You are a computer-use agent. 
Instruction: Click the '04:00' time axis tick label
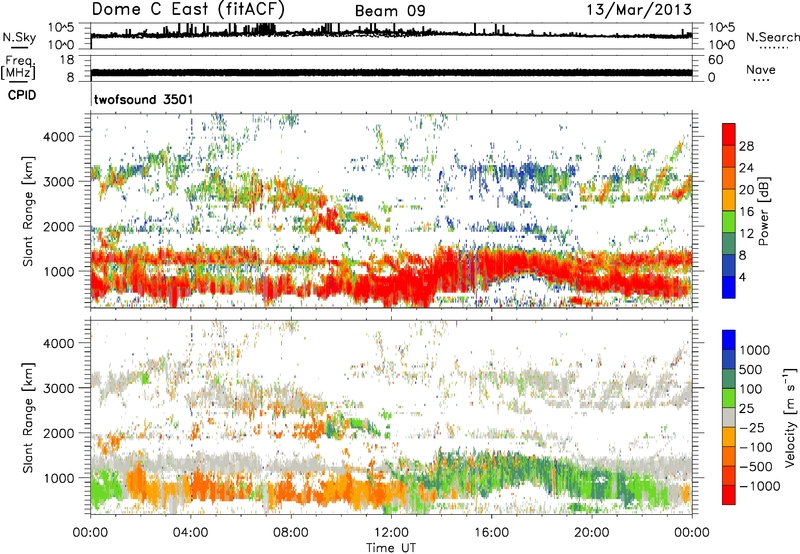(190, 533)
